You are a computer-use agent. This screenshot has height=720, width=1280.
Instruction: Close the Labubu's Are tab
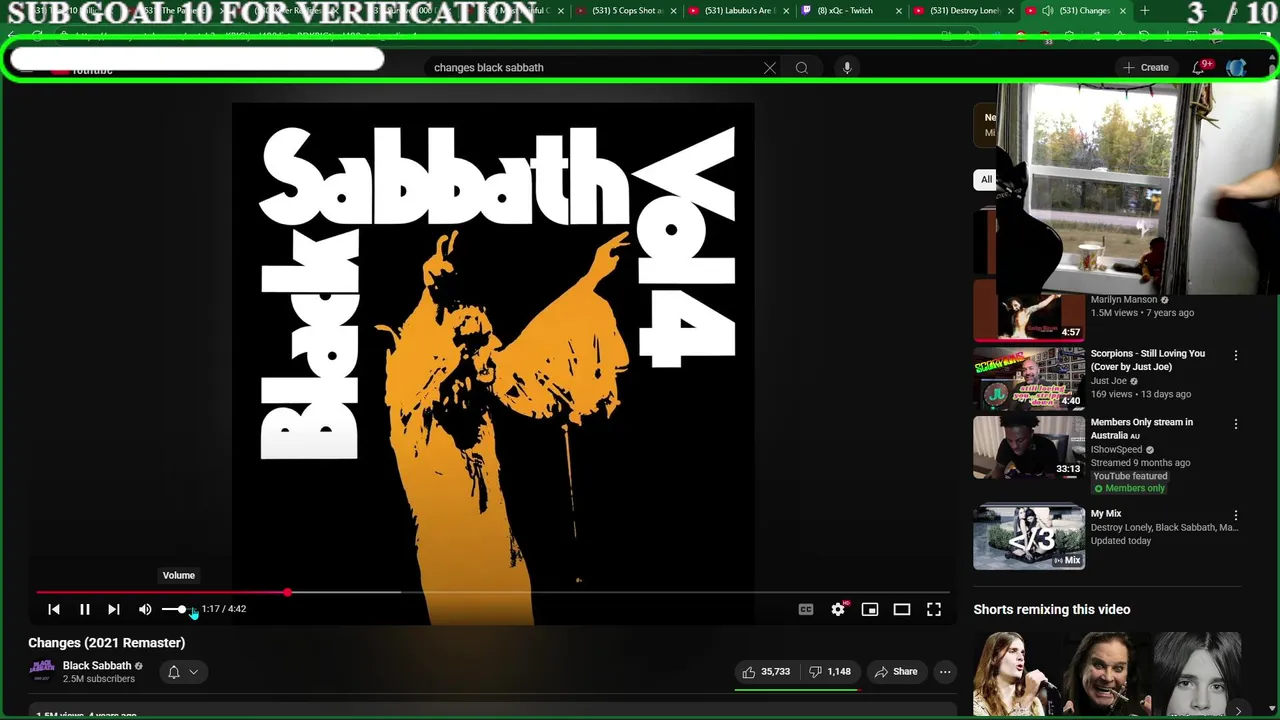coord(786,11)
